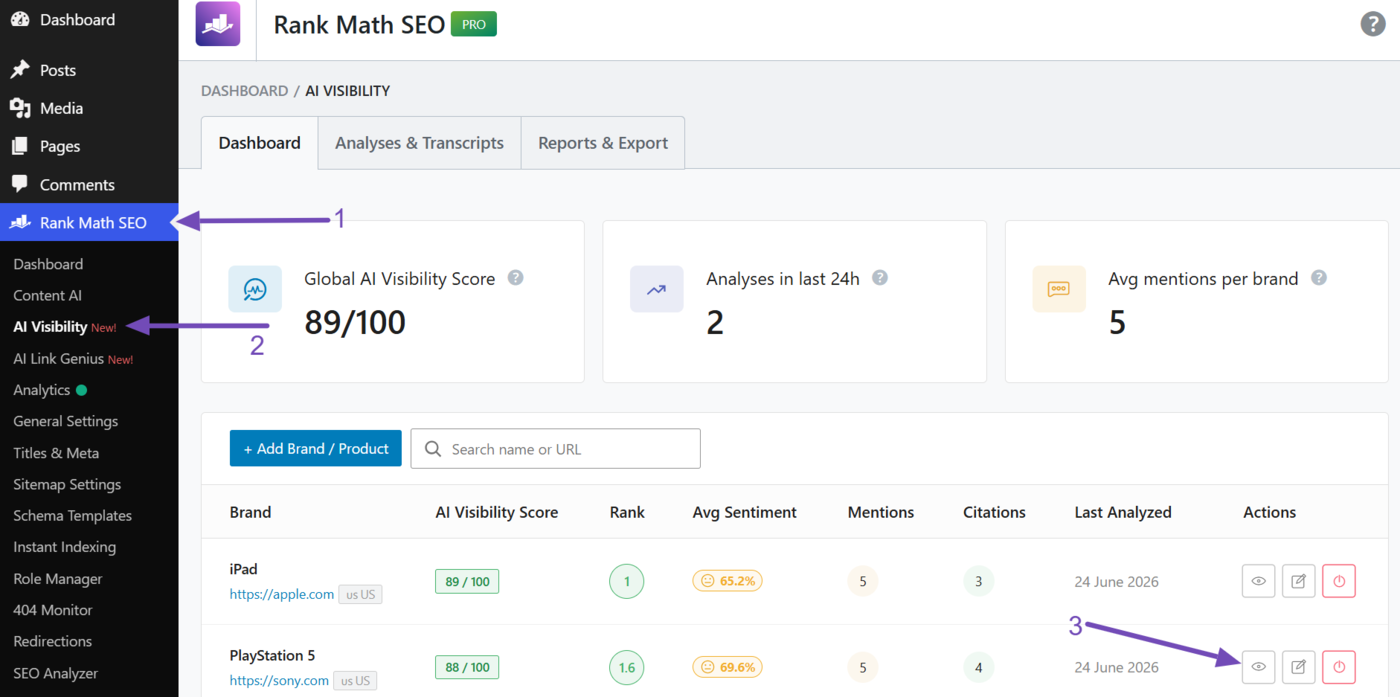This screenshot has height=697, width=1400.
Task: Disable the PlayStation 5 power button
Action: coord(1339,667)
